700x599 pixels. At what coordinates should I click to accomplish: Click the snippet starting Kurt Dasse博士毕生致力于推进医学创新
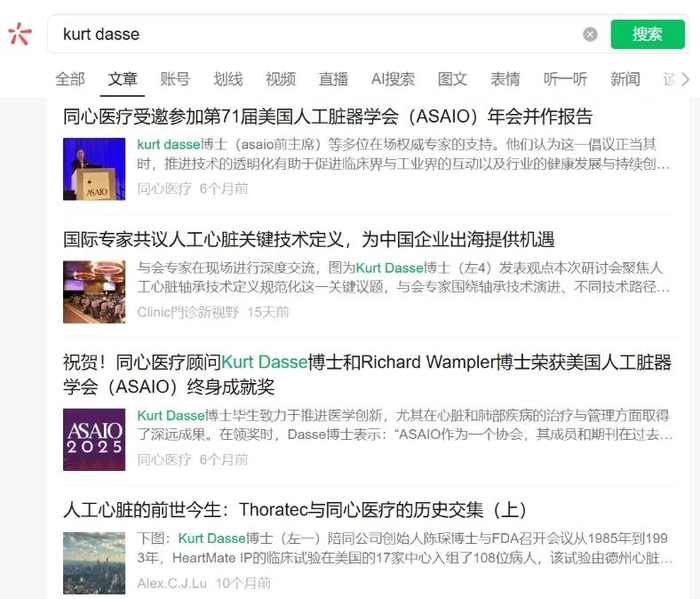(404, 425)
